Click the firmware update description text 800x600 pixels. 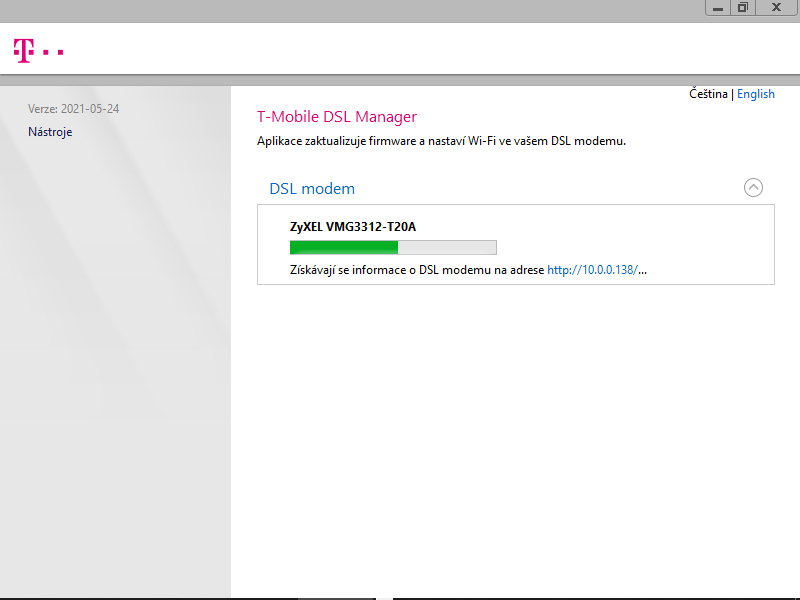pos(441,141)
